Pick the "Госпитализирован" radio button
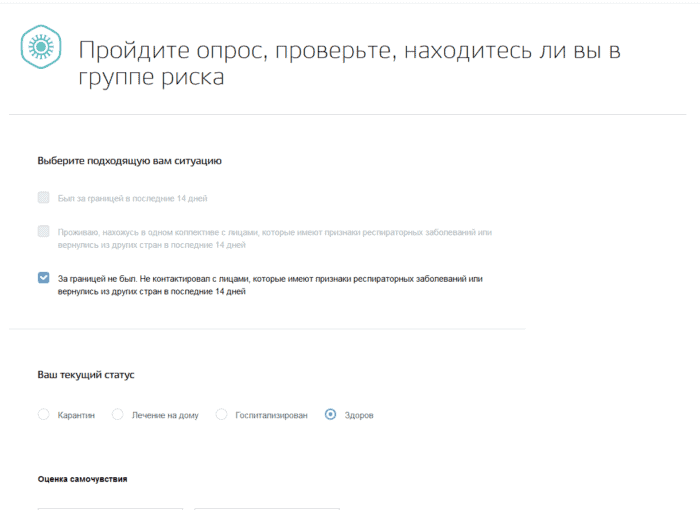 coord(222,414)
